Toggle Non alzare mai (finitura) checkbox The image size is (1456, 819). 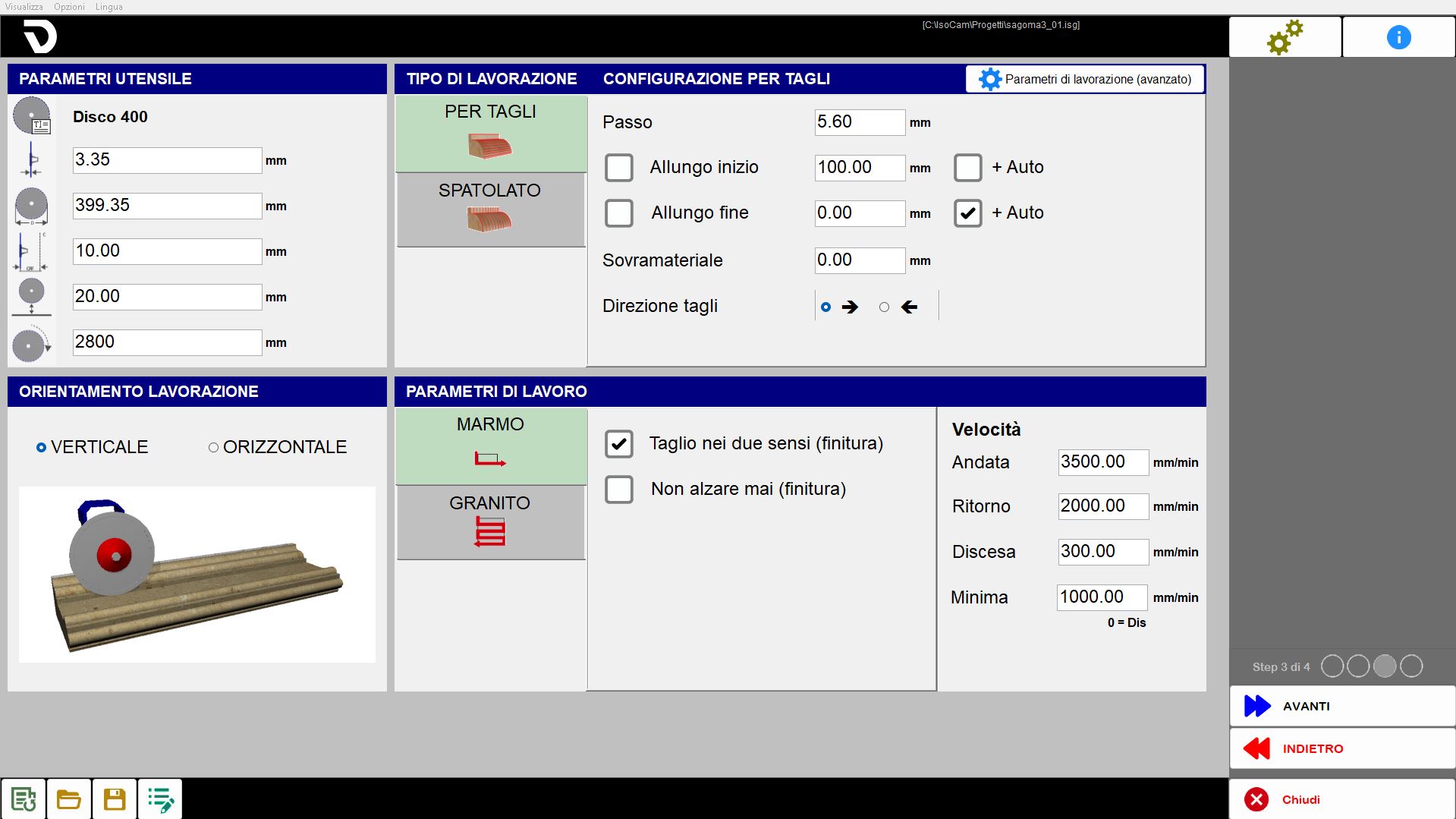point(619,490)
